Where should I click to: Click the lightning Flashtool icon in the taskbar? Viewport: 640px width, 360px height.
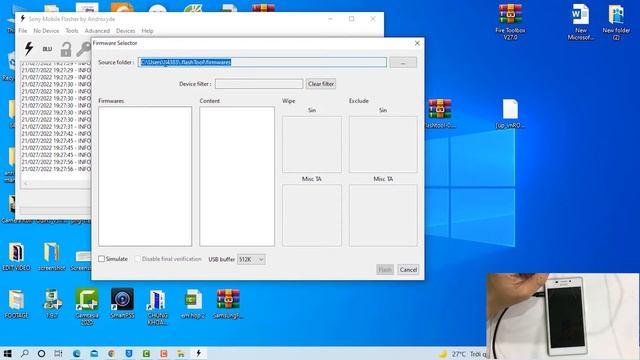(x=199, y=353)
